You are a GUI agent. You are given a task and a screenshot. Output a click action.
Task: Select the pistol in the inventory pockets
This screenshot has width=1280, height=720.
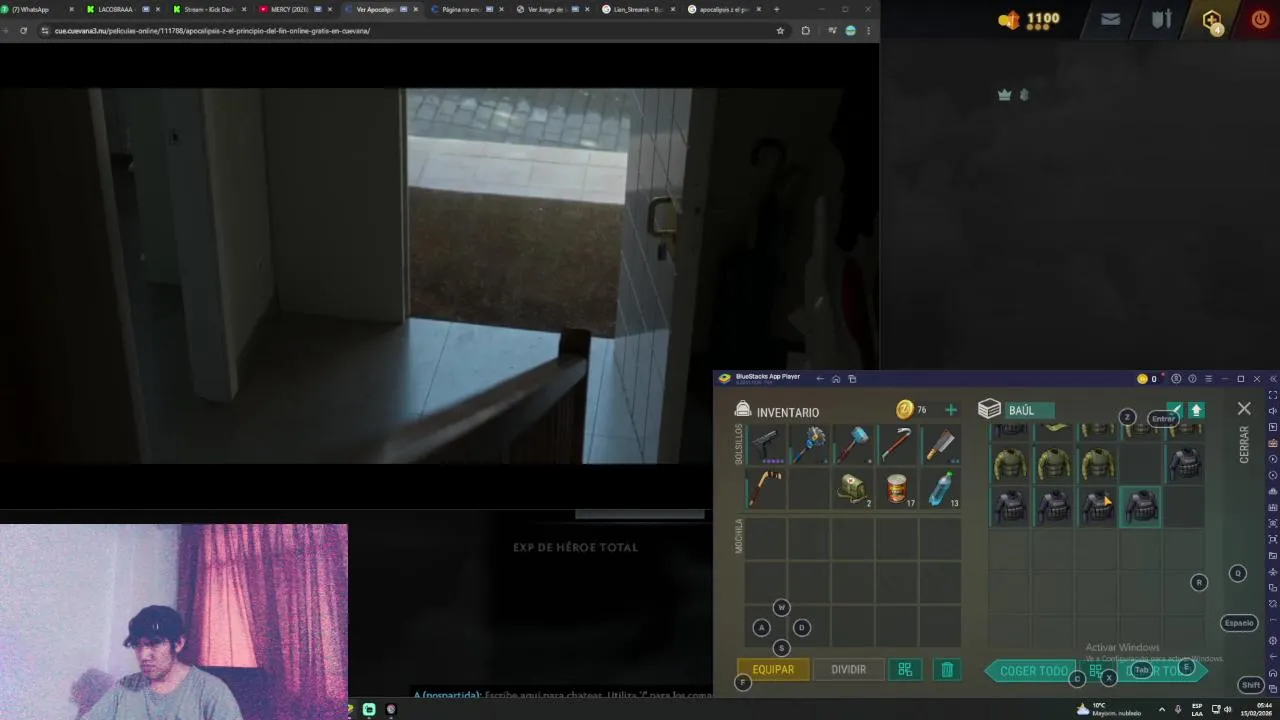pyautogui.click(x=765, y=444)
